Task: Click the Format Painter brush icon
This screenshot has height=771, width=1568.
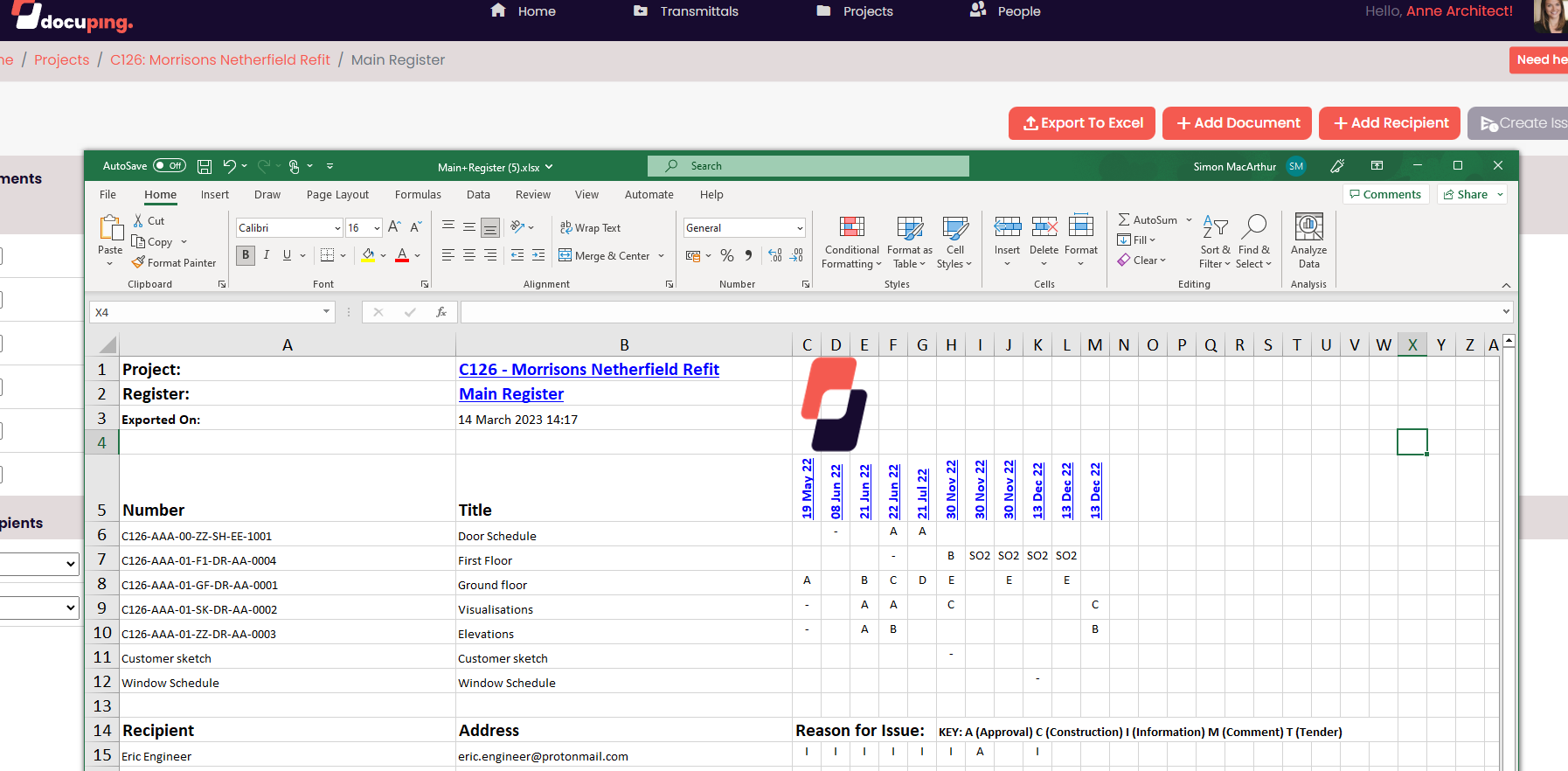Action: (x=138, y=262)
